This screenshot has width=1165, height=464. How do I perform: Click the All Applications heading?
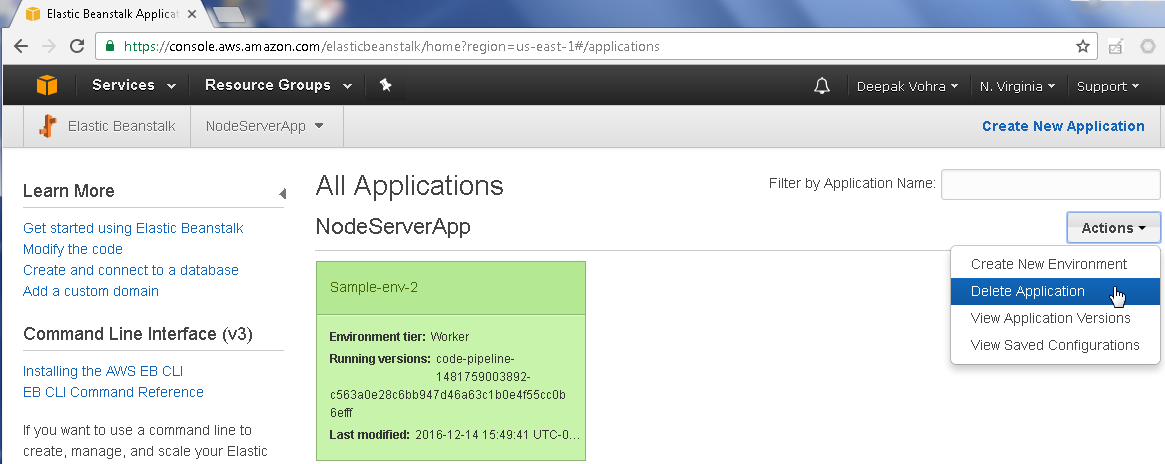tap(409, 185)
